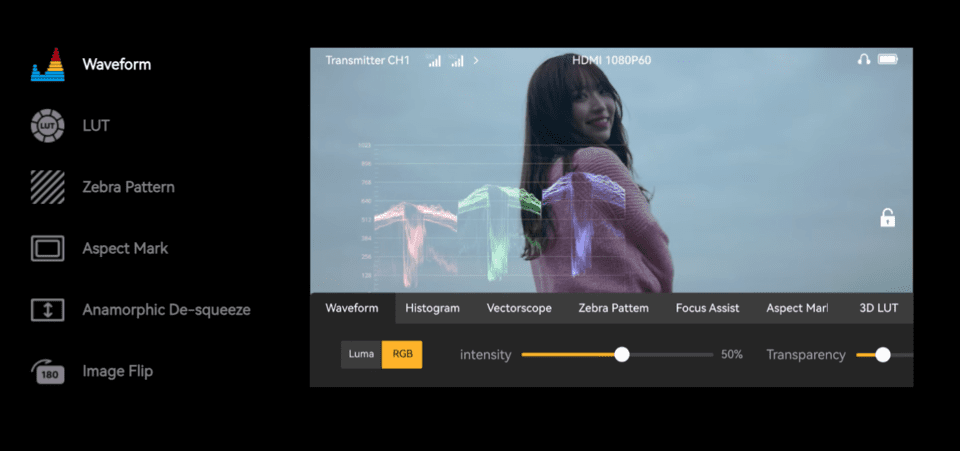Click the headphones icon in status bar
The image size is (960, 451).
(863, 60)
